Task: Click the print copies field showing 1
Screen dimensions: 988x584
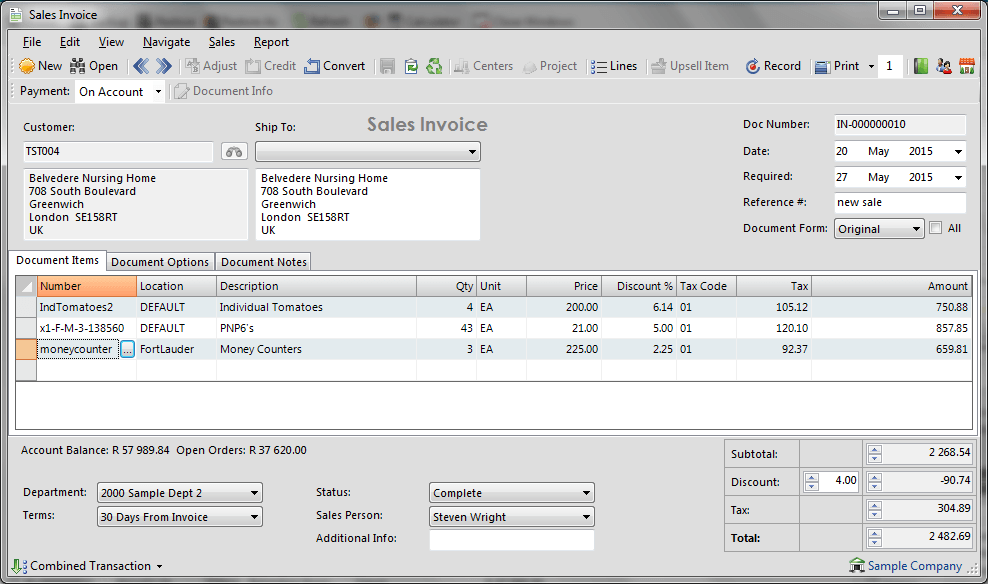Action: pyautogui.click(x=890, y=66)
